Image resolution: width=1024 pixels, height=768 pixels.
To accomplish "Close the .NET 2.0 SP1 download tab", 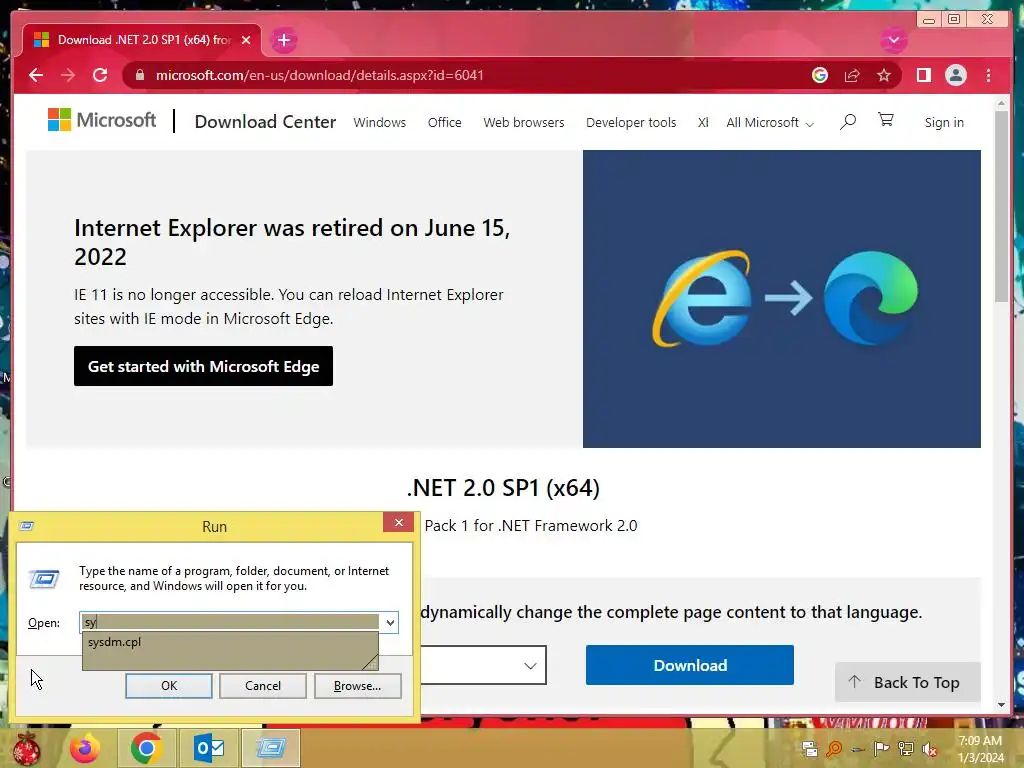I will pos(246,40).
